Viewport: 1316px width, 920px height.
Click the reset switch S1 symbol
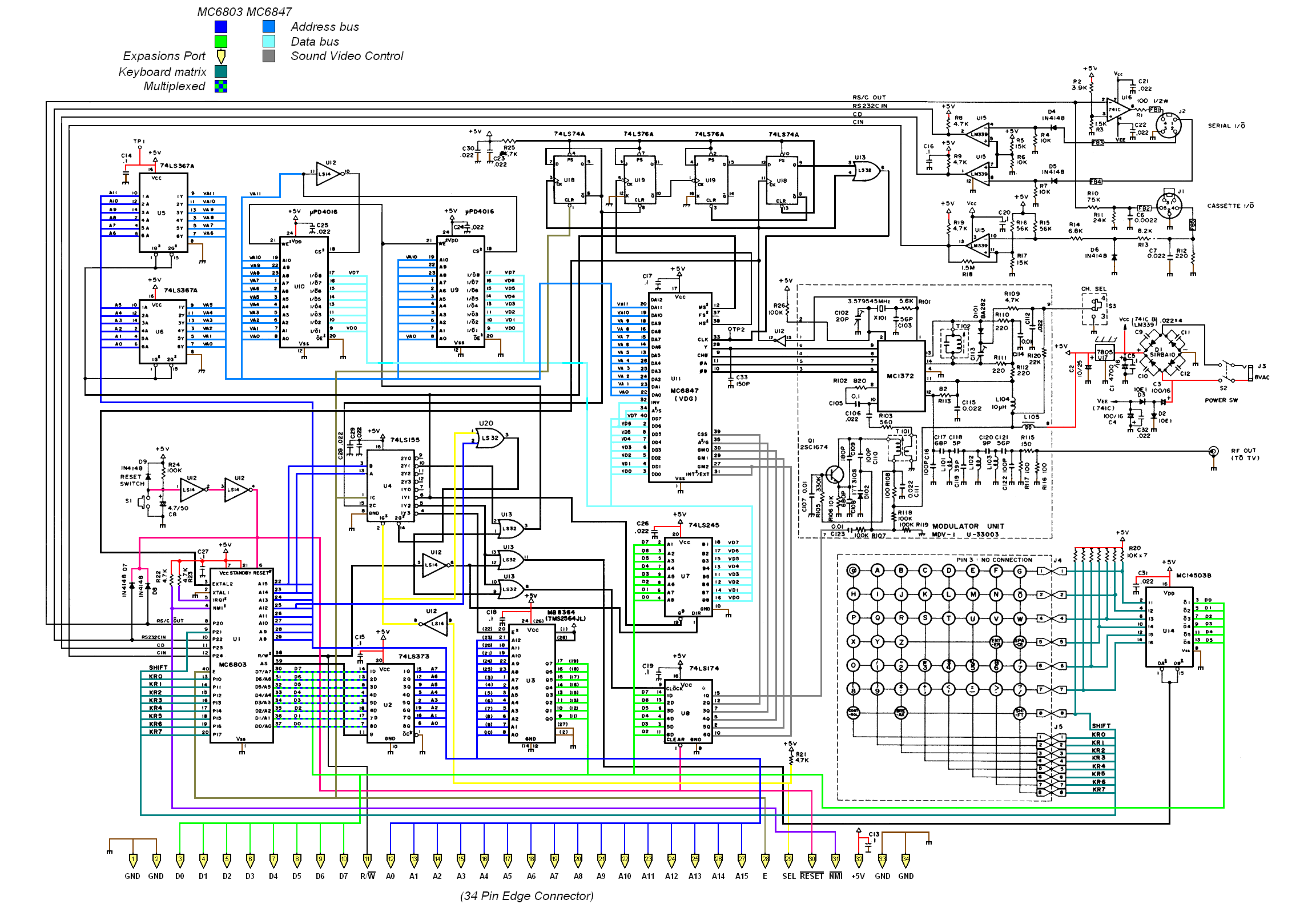[145, 502]
